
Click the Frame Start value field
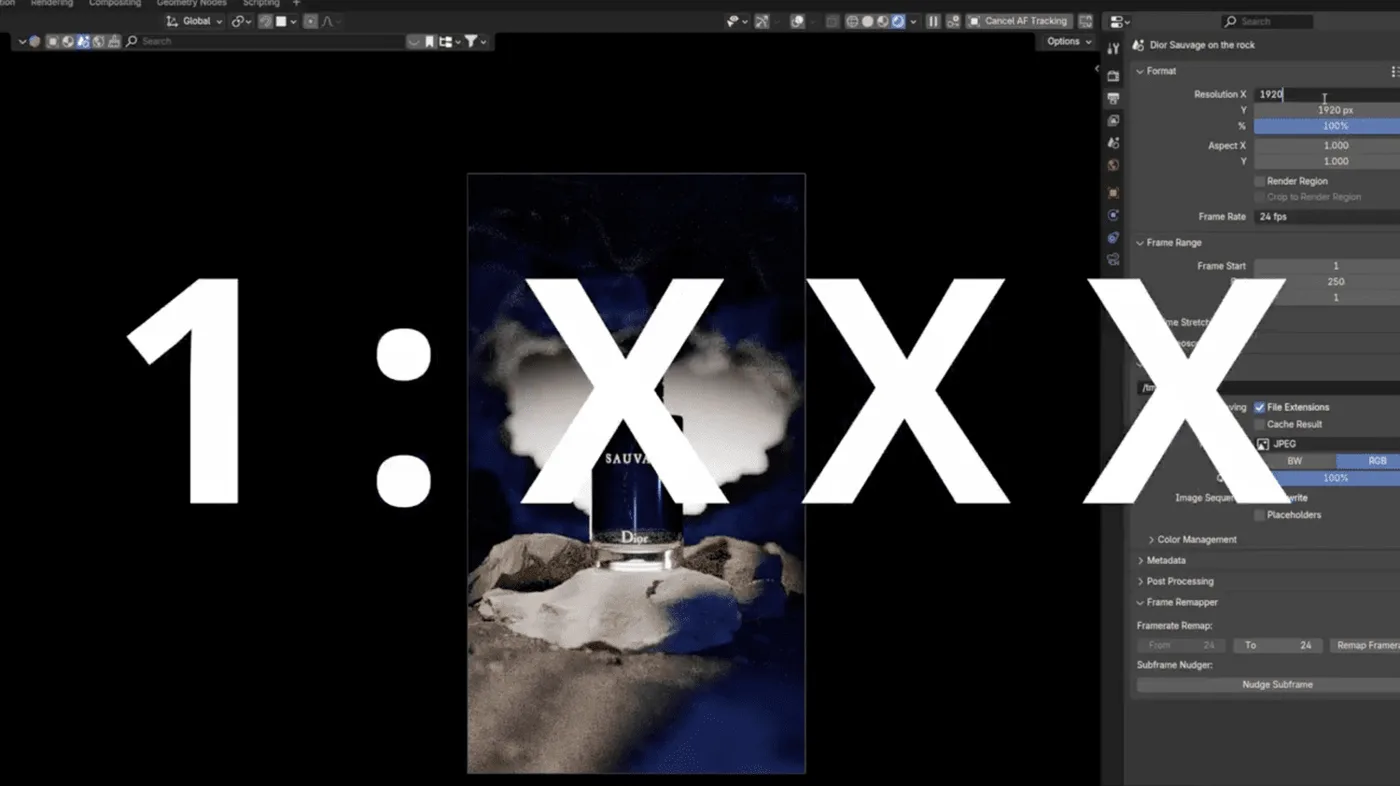(1327, 266)
